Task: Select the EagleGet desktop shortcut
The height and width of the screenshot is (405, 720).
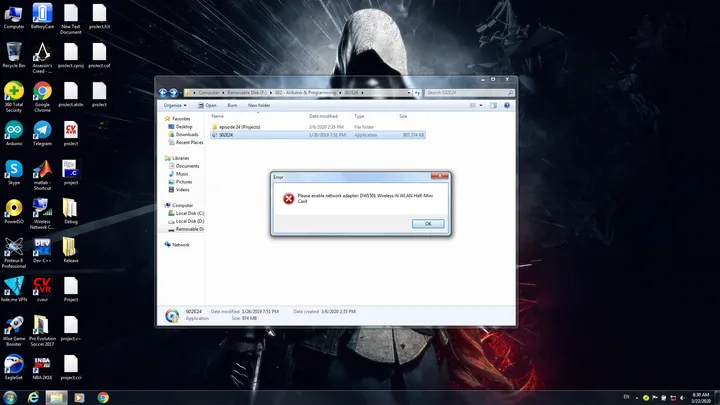Action: coord(14,367)
